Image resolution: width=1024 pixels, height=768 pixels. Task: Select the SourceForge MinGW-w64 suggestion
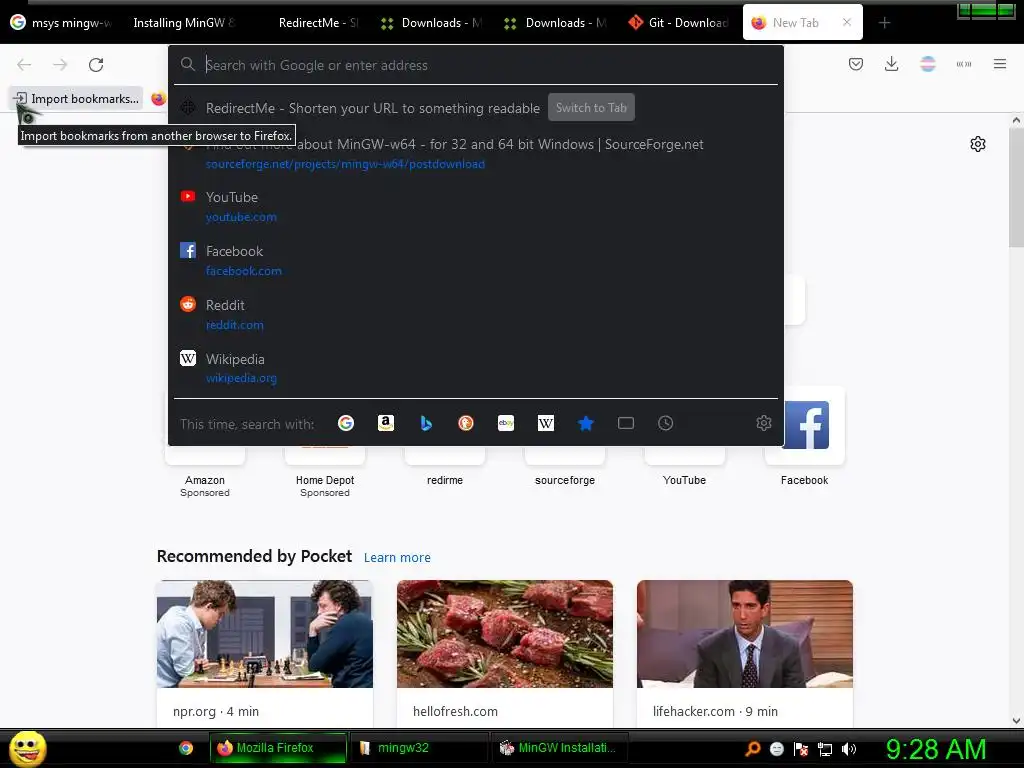coord(476,153)
